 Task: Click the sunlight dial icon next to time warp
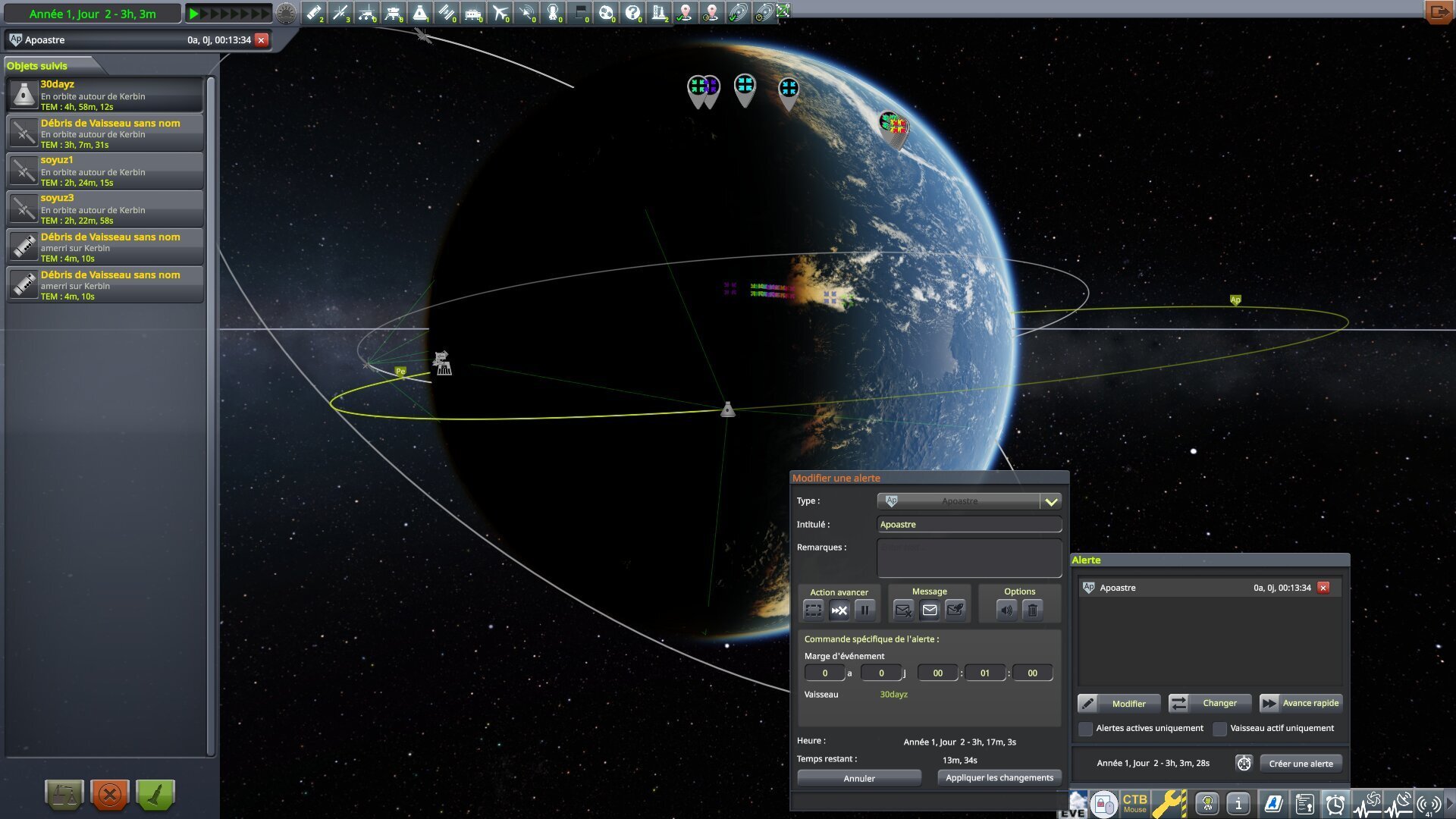tap(286, 13)
